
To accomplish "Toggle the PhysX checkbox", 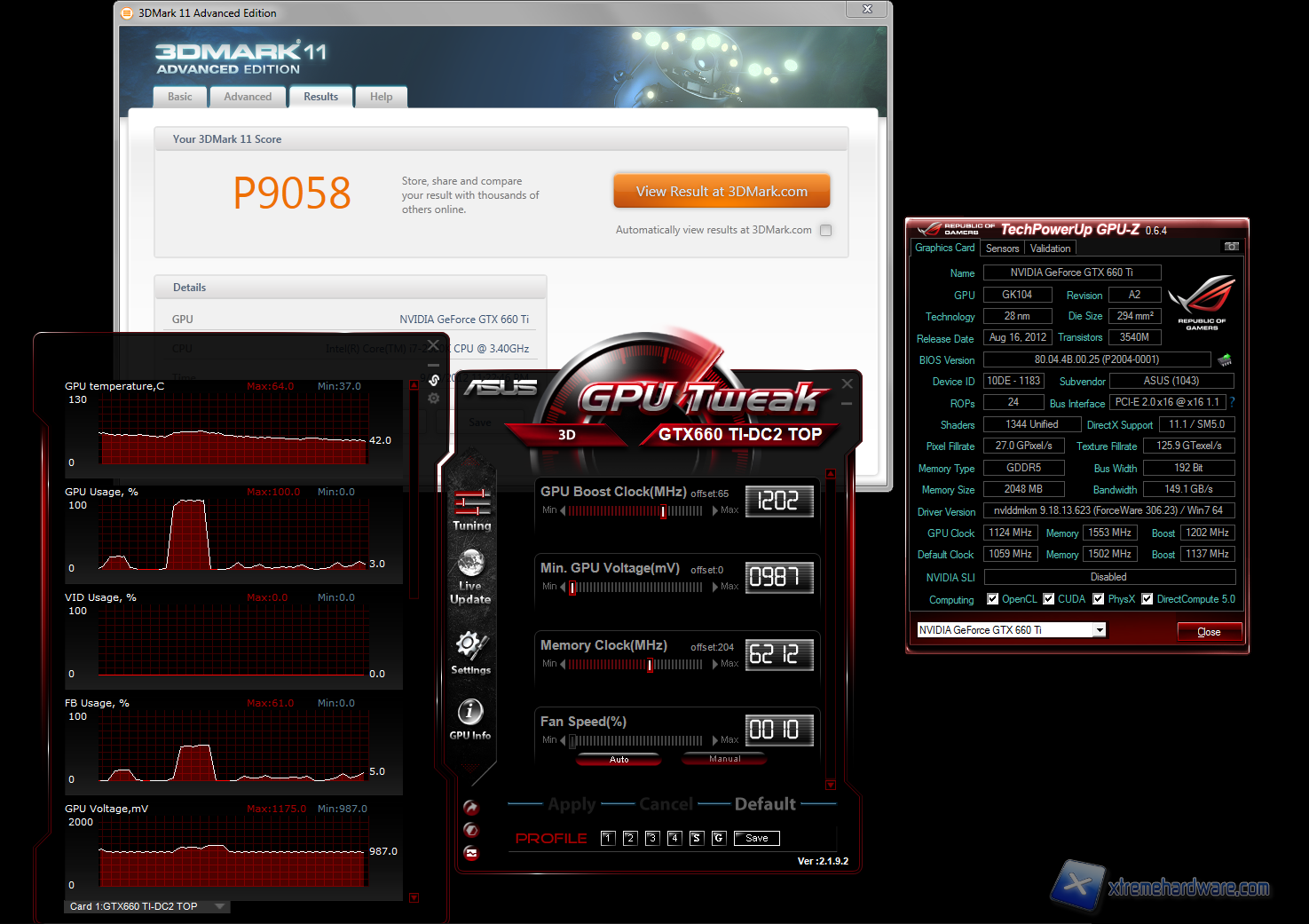I will point(1099,599).
